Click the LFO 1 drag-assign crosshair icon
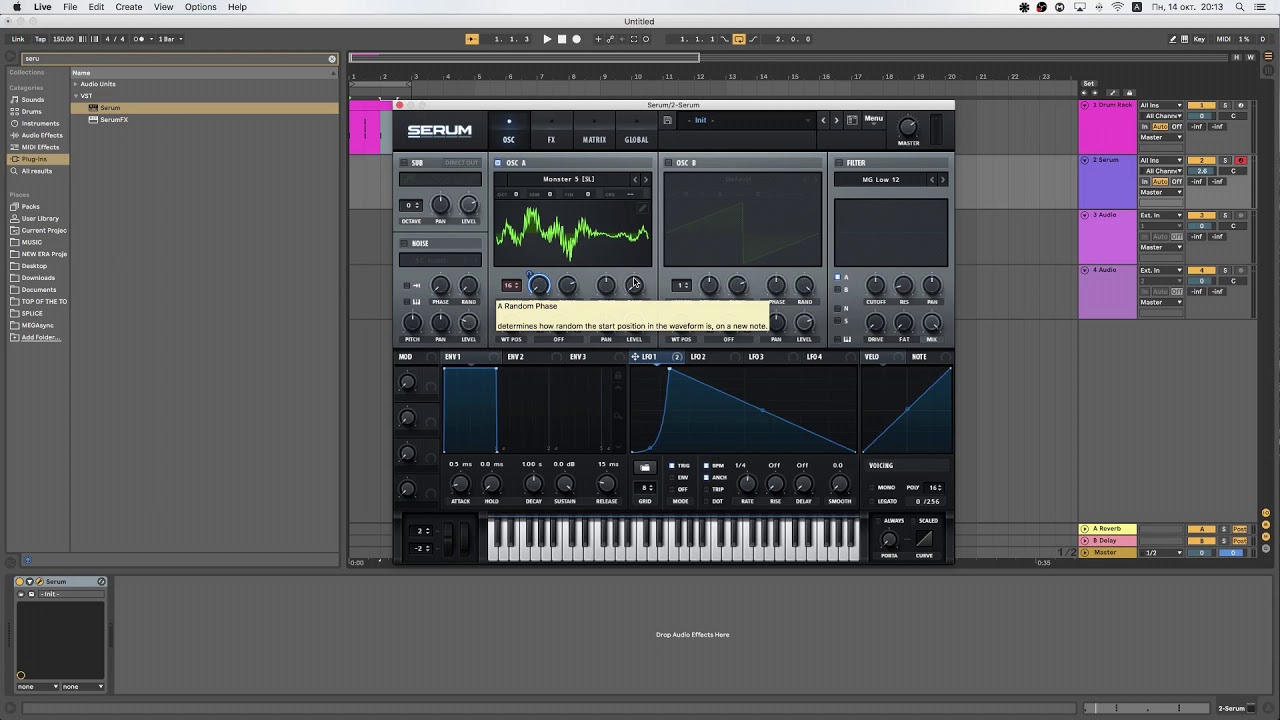Image resolution: width=1280 pixels, height=720 pixels. pyautogui.click(x=635, y=357)
